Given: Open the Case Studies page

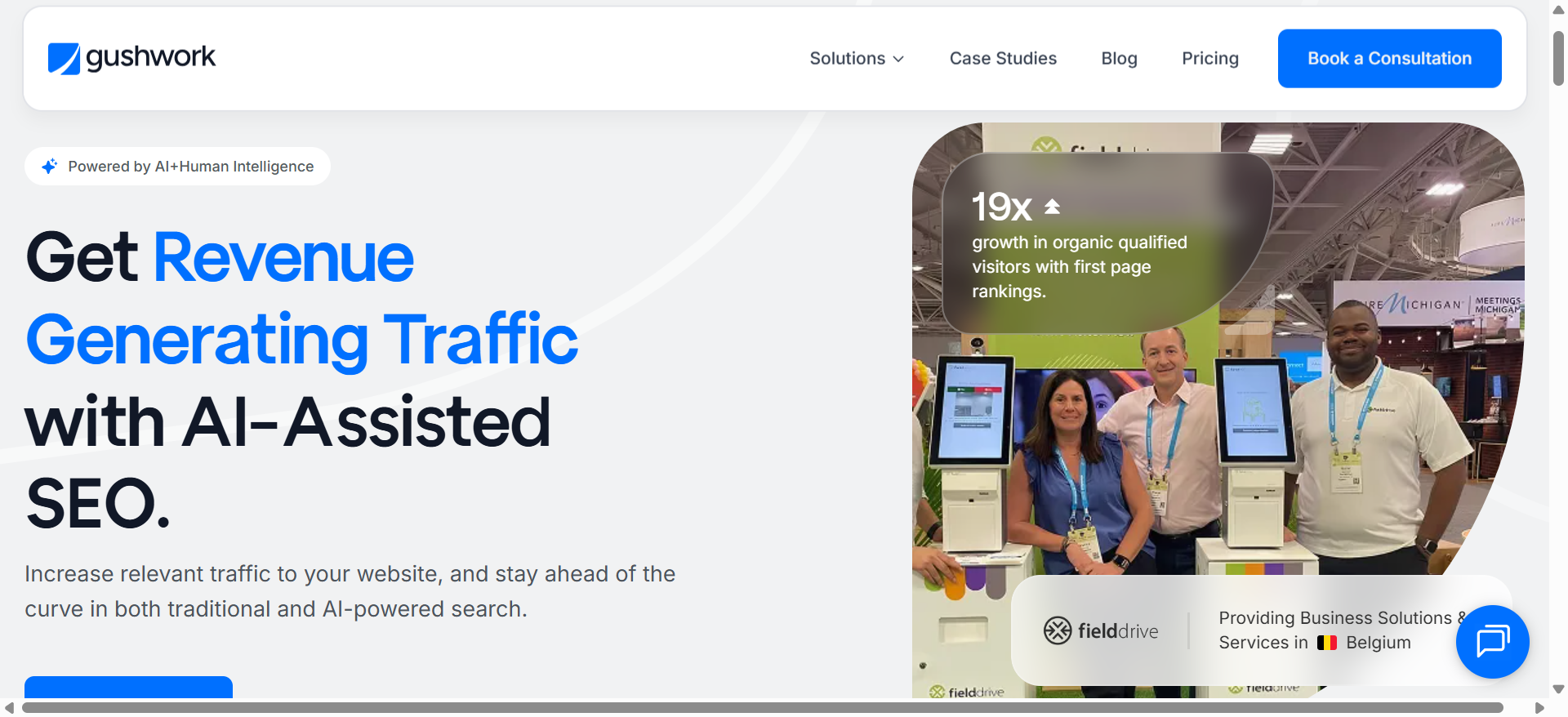Looking at the screenshot, I should (1002, 59).
